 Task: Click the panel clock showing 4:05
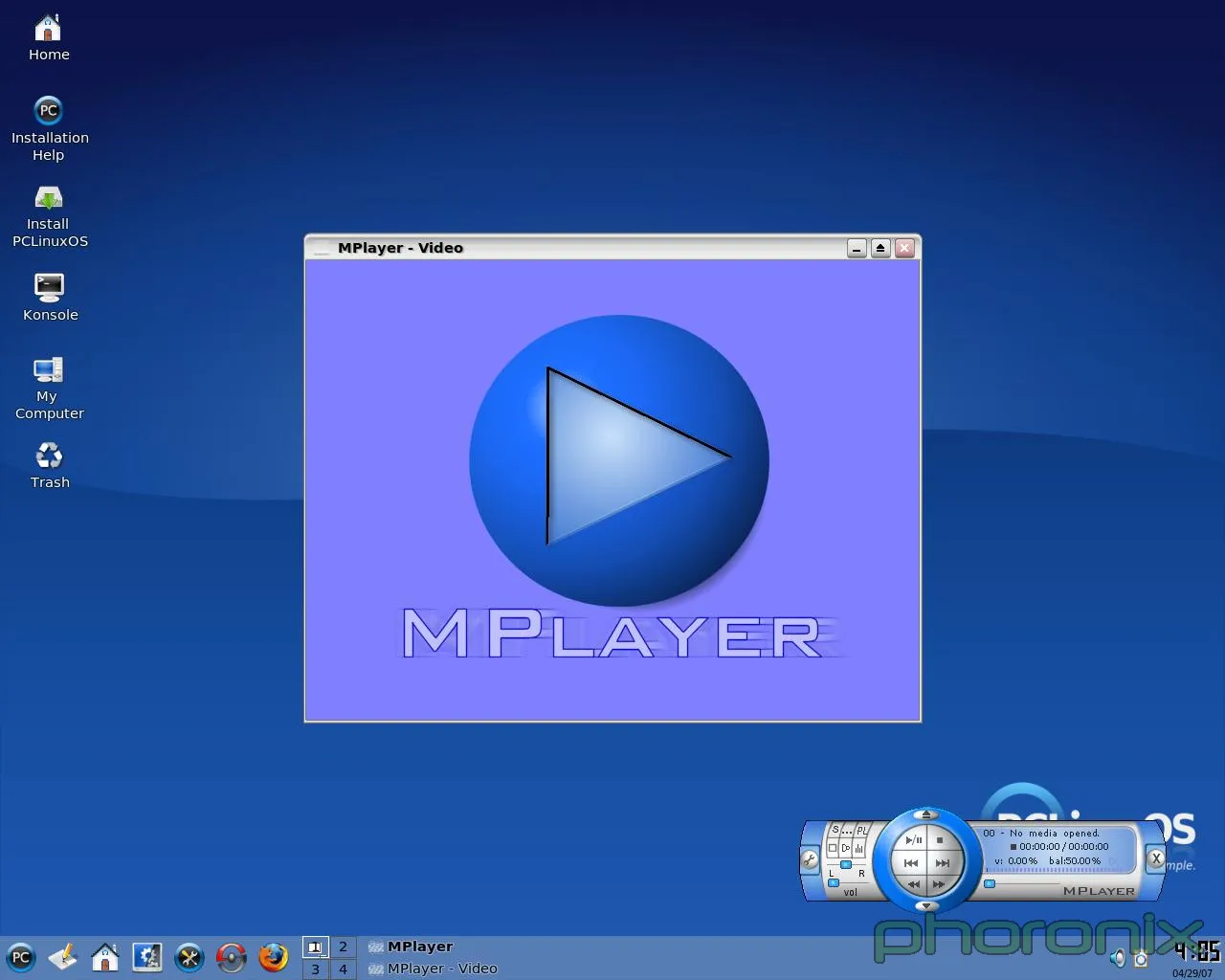click(1197, 951)
